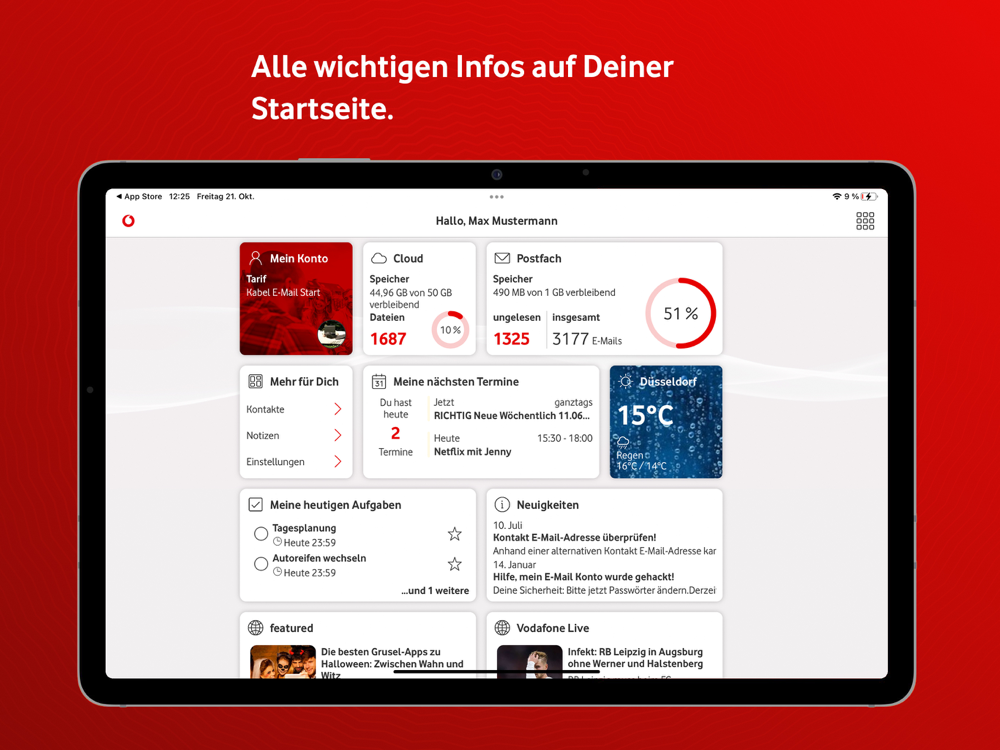Viewport: 1000px width, 750px height.
Task: Tap the multitasking three-dots indicator
Action: pos(497,197)
